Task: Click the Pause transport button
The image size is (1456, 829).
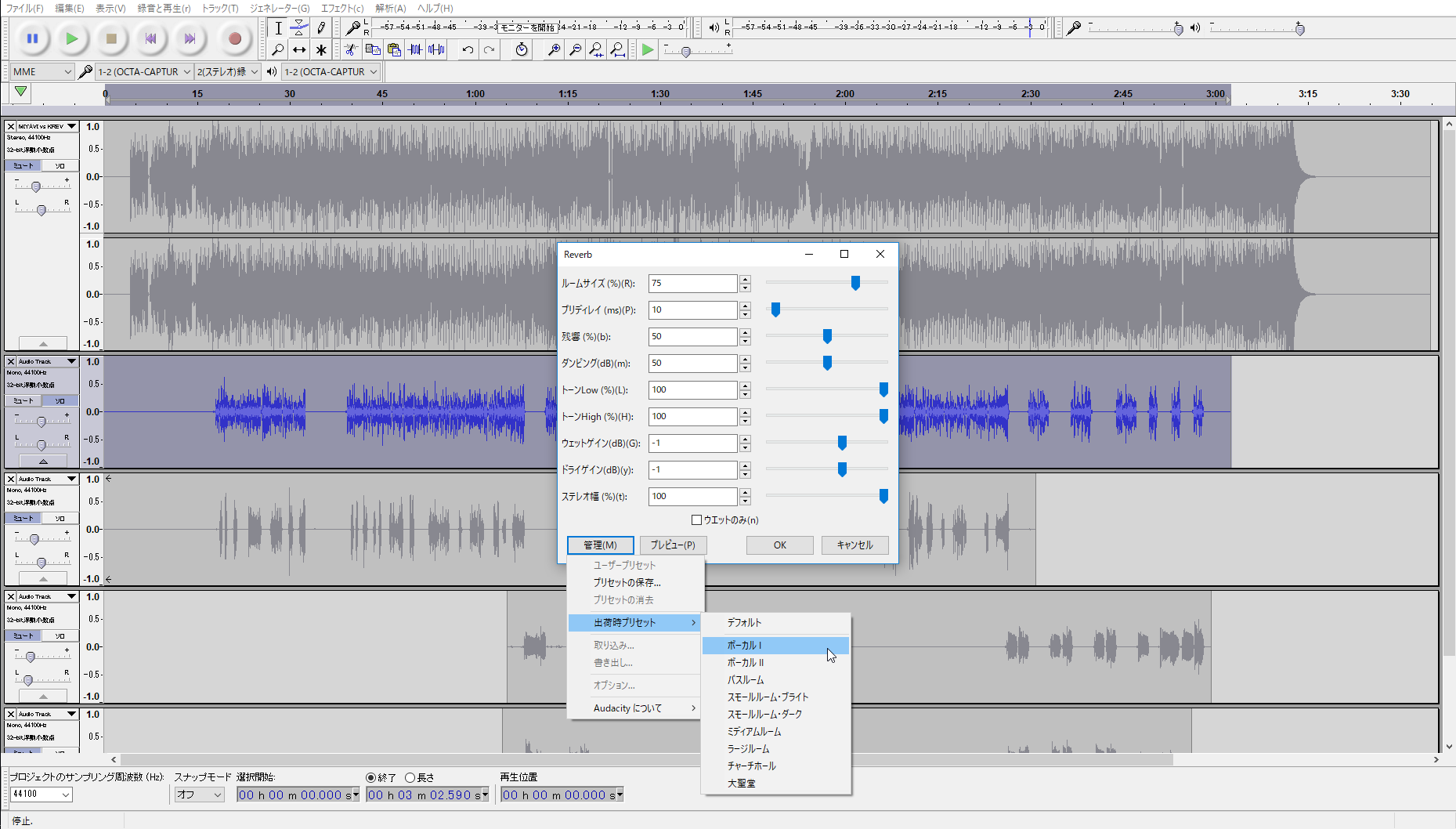Action: point(32,38)
